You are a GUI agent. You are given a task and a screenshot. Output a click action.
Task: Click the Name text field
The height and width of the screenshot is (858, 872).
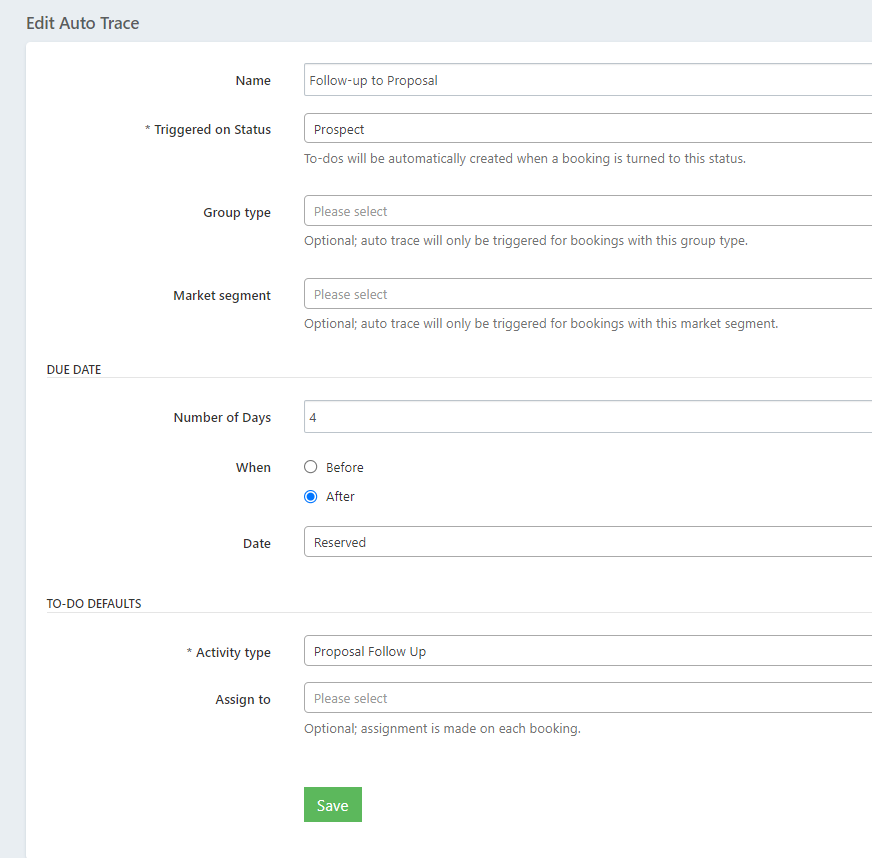coord(588,80)
